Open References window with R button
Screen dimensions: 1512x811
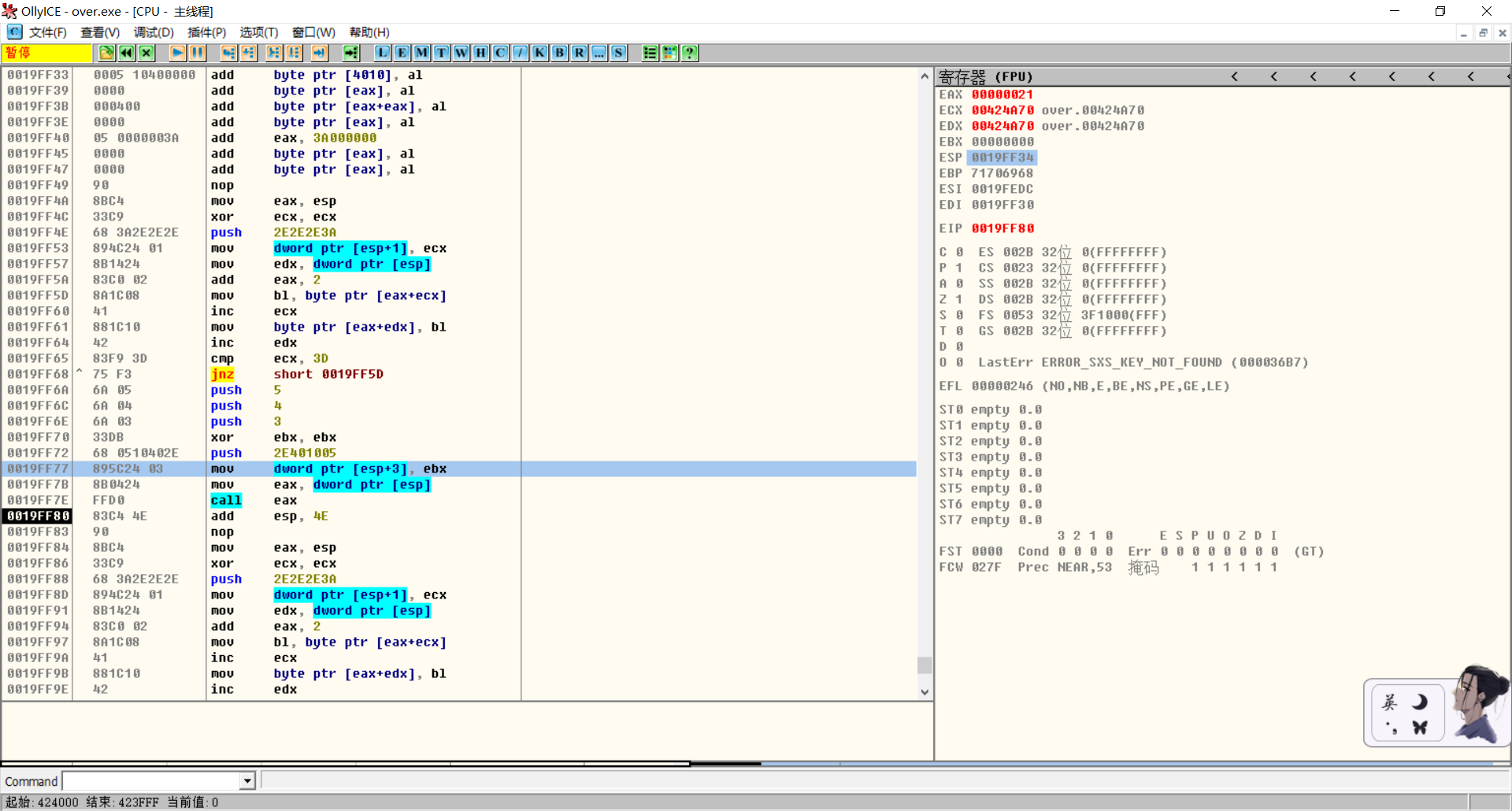pos(579,53)
